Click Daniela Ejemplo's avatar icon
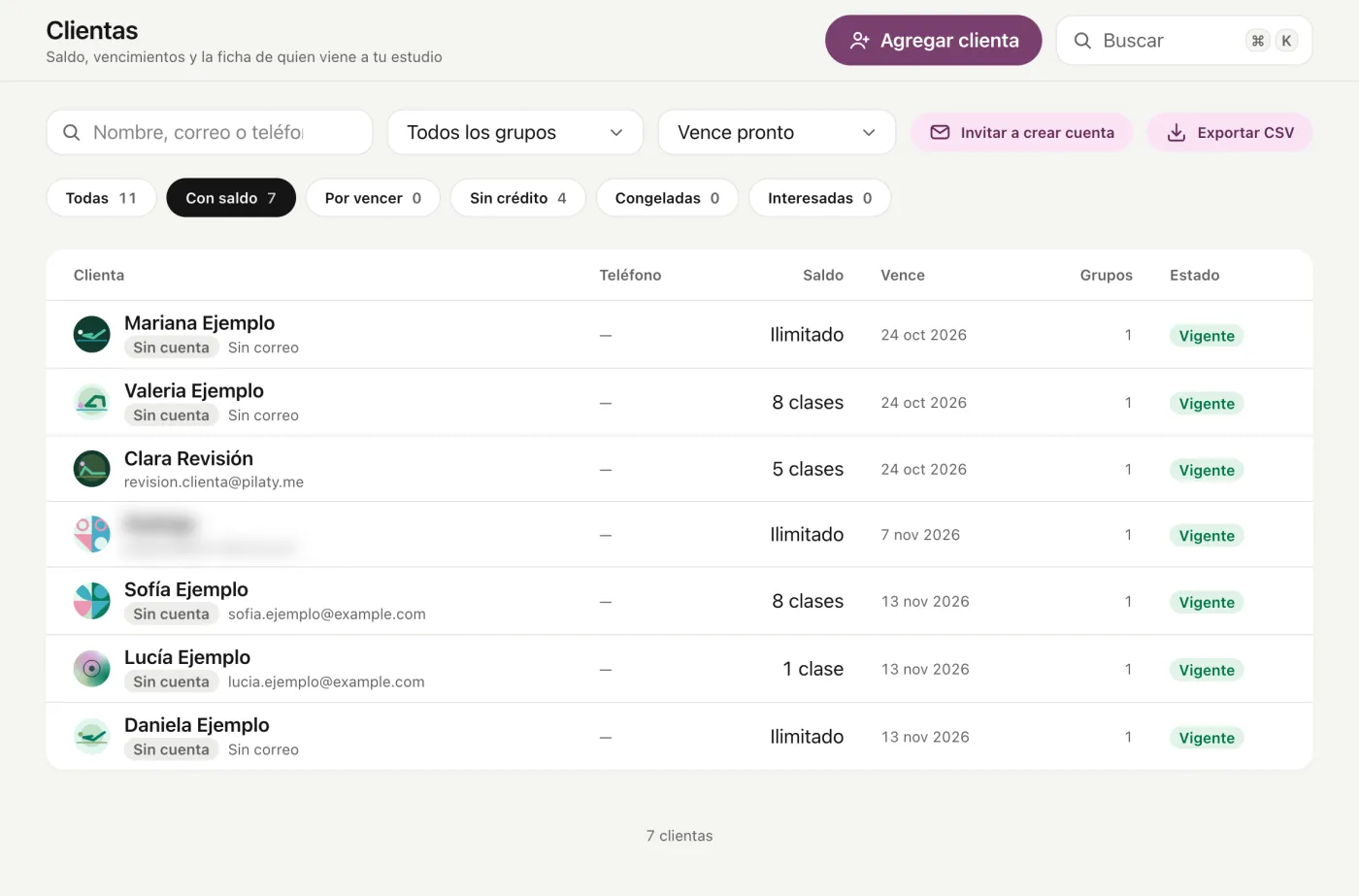The width and height of the screenshot is (1359, 896). coord(92,737)
